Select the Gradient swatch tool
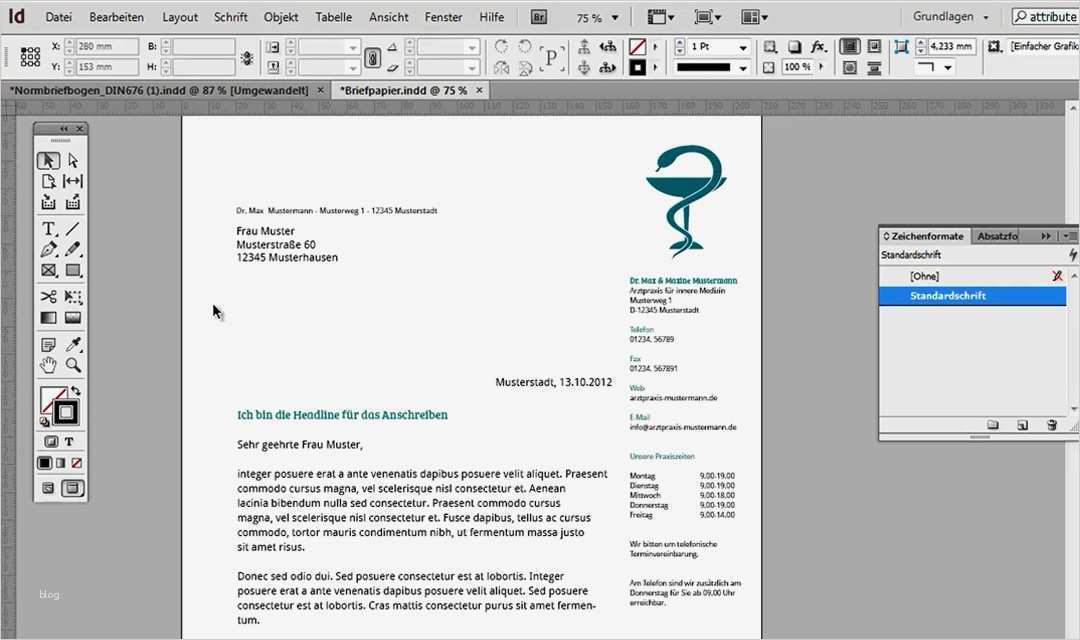Viewport: 1080px width, 640px height. coord(47,317)
